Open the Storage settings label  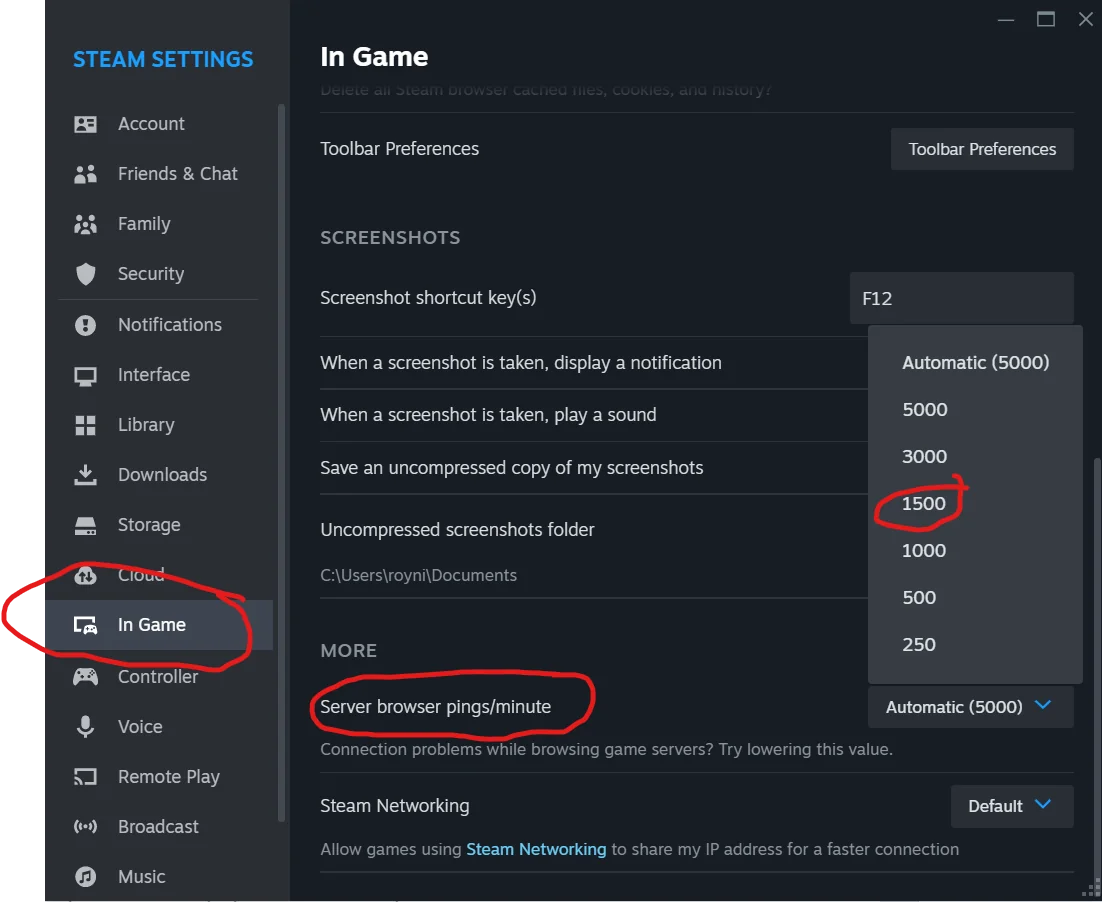click(x=149, y=525)
